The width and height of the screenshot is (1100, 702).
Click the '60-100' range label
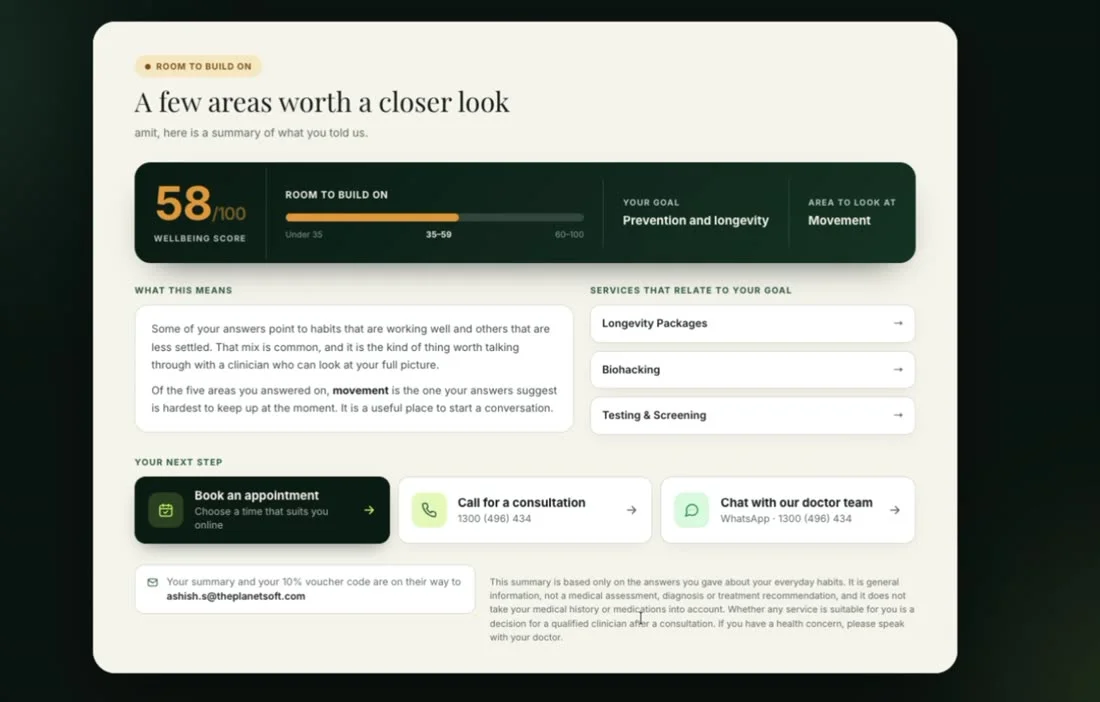(569, 234)
